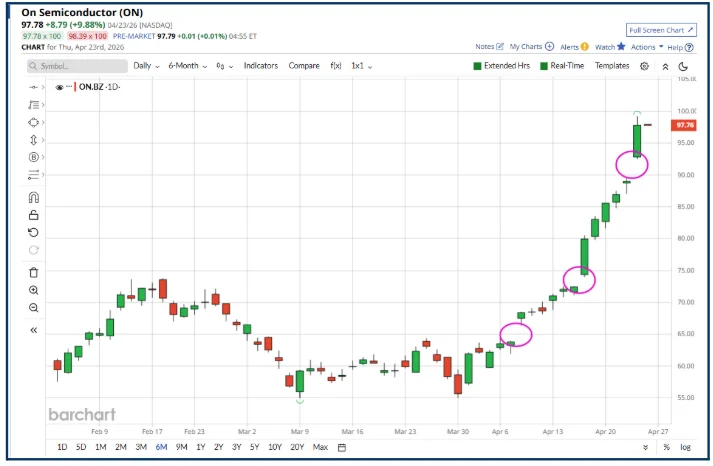Open chart settings gear icon
713x466 pixels.
[x=644, y=66]
